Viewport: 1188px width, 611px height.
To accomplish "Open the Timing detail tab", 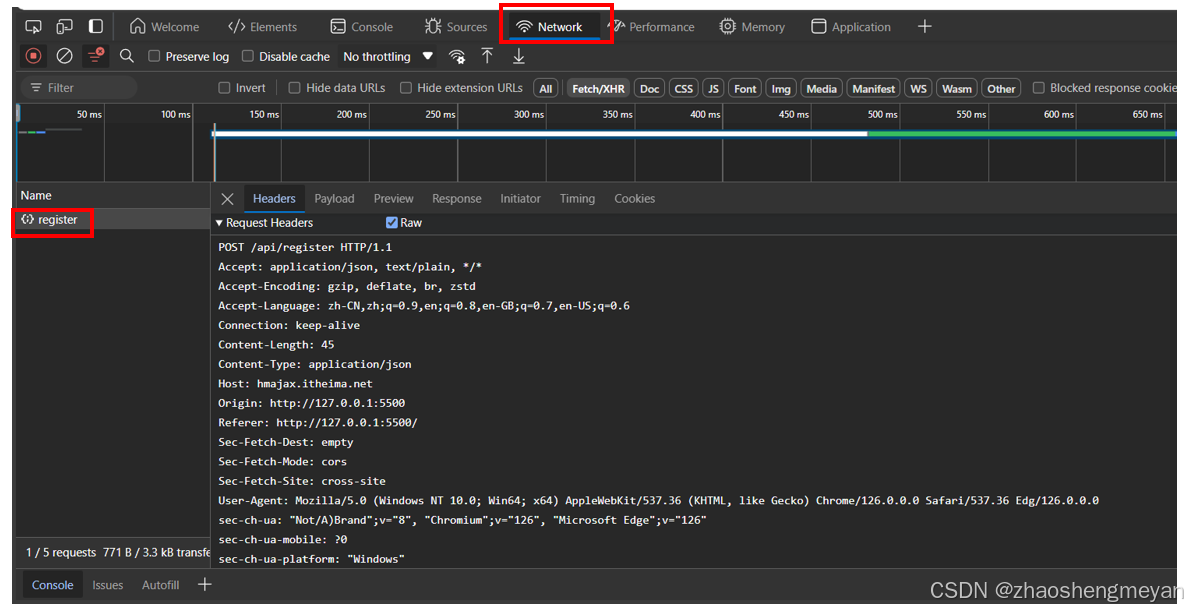I will click(x=577, y=199).
